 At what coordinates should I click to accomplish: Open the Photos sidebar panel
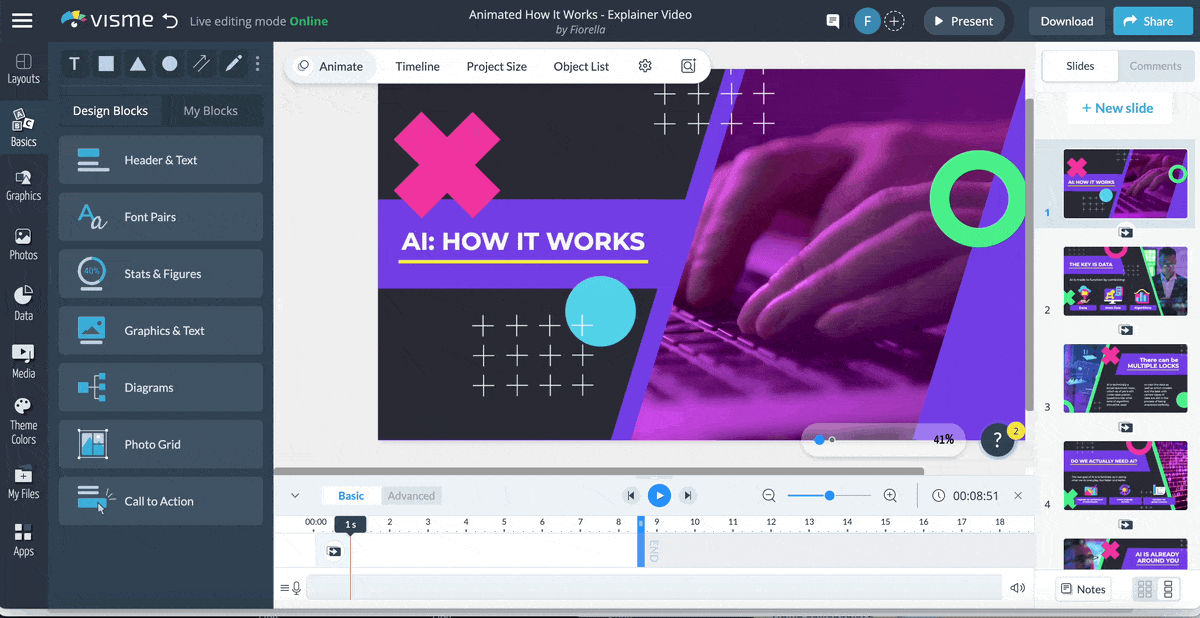point(23,244)
